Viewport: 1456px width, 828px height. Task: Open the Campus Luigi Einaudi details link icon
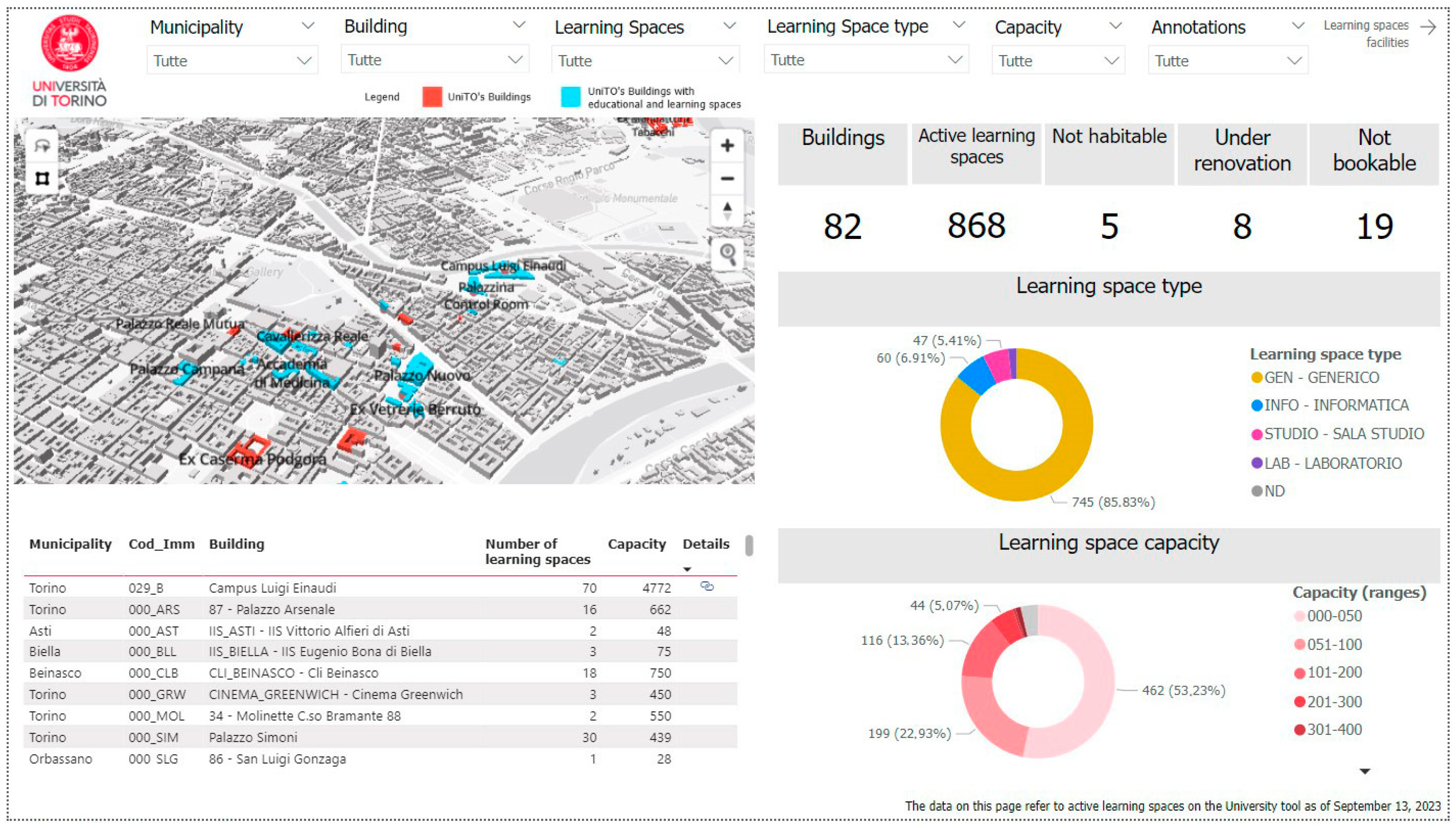click(x=707, y=586)
